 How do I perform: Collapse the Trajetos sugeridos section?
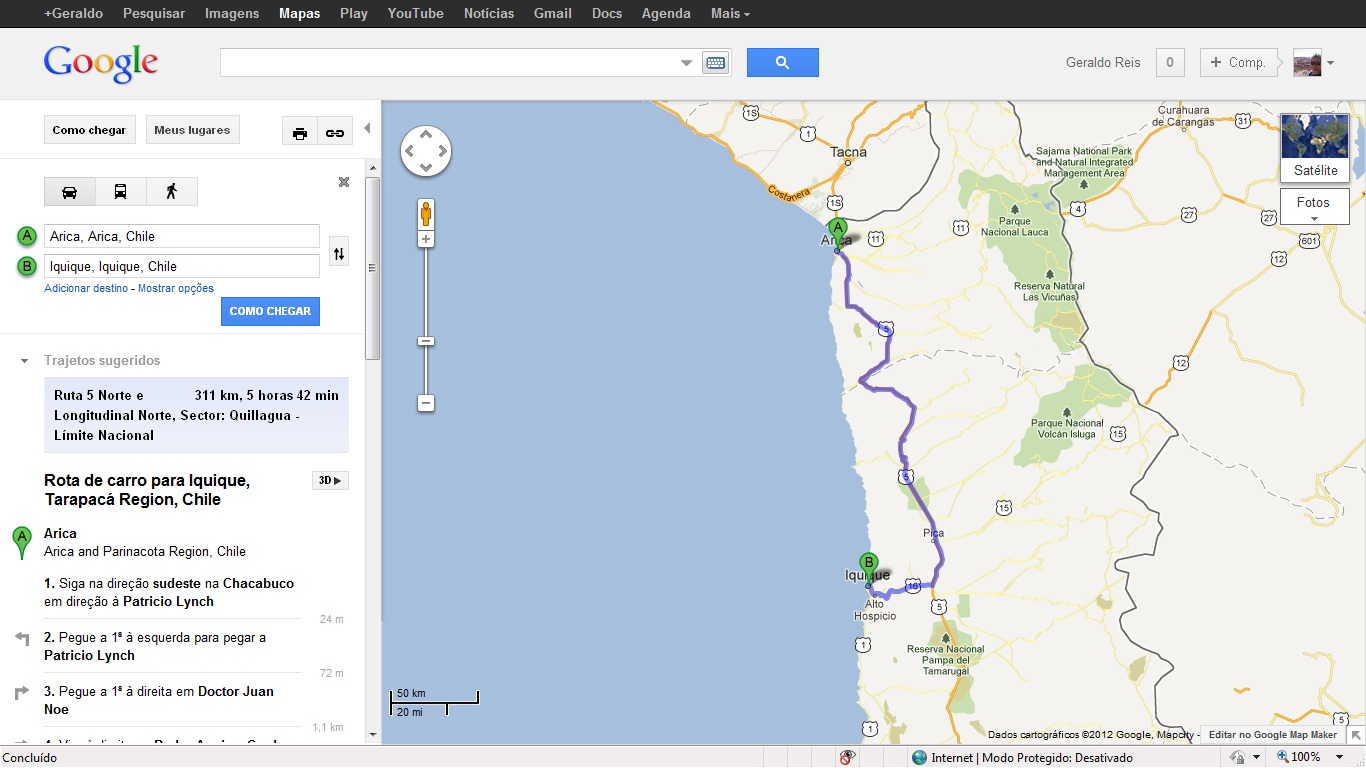(24, 361)
